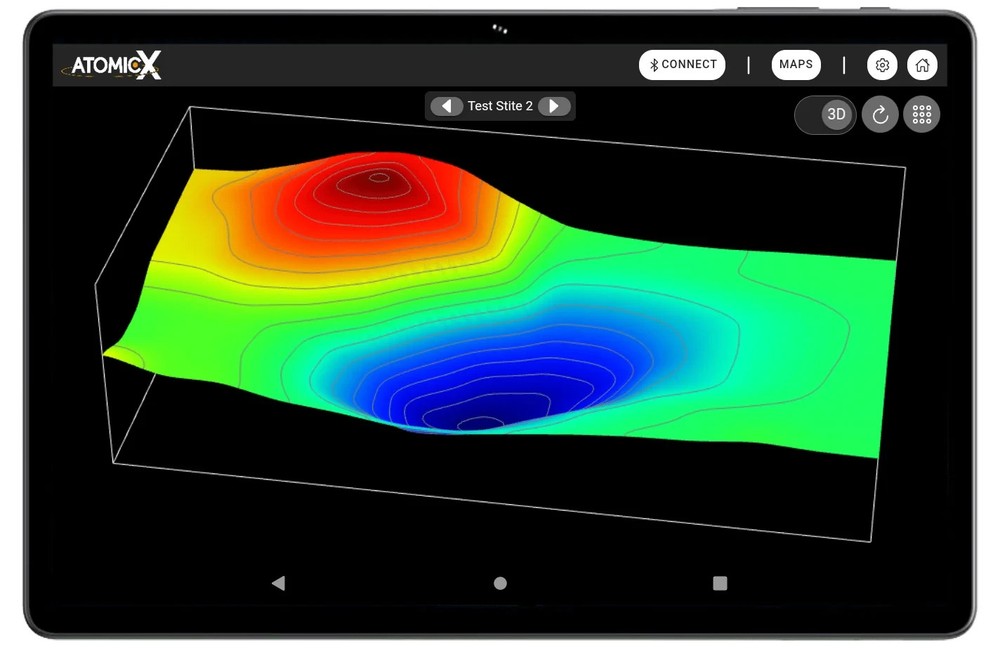Tap the Android back triangle
Viewport: 1000px width, 649px height.
(278, 583)
